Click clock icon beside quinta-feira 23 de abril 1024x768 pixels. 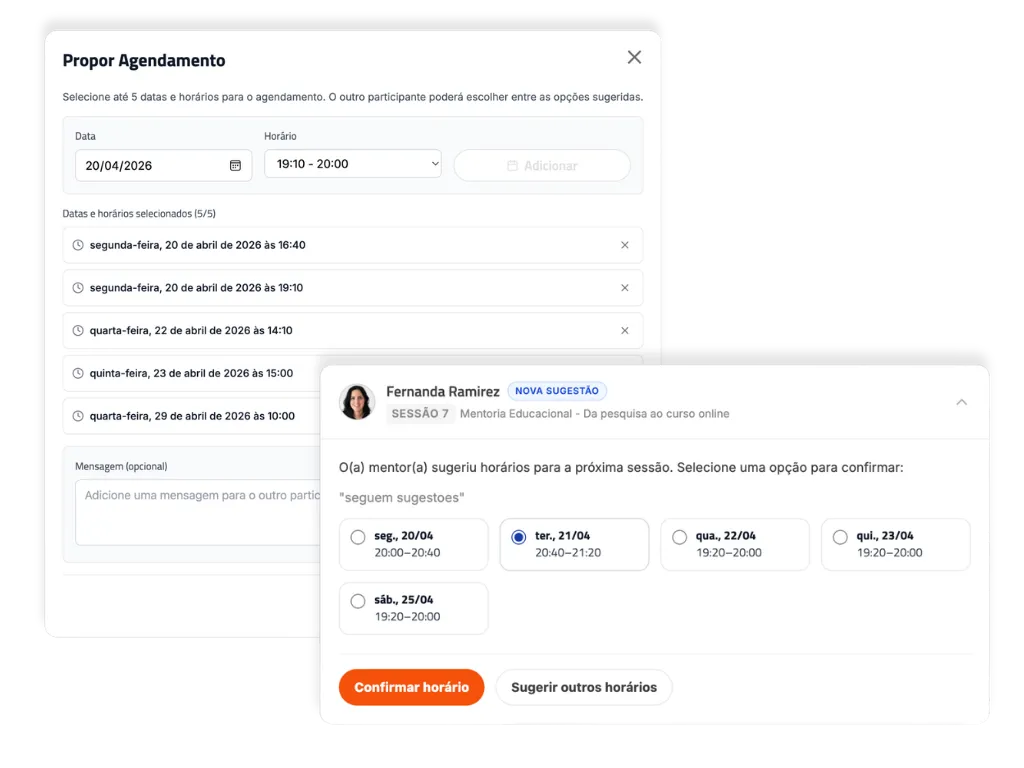pos(78,374)
